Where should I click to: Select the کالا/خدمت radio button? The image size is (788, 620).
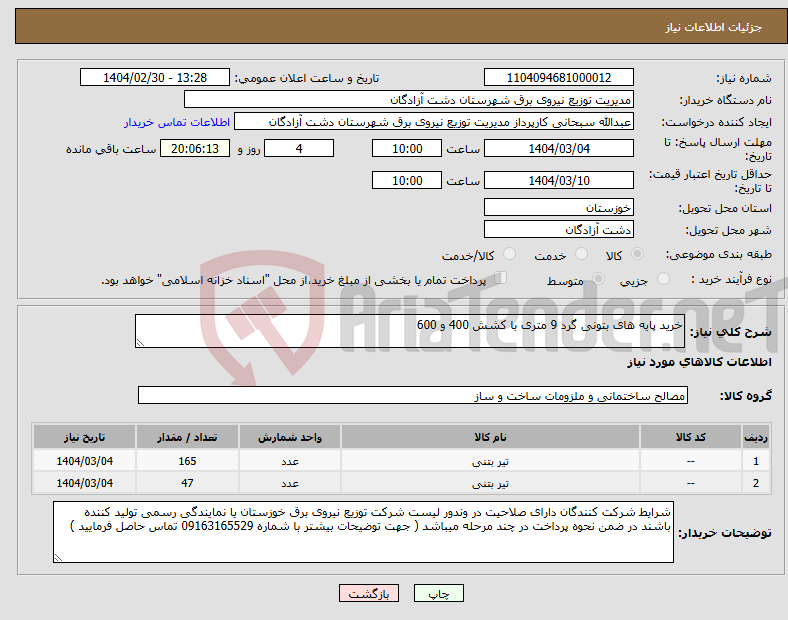coord(510,254)
